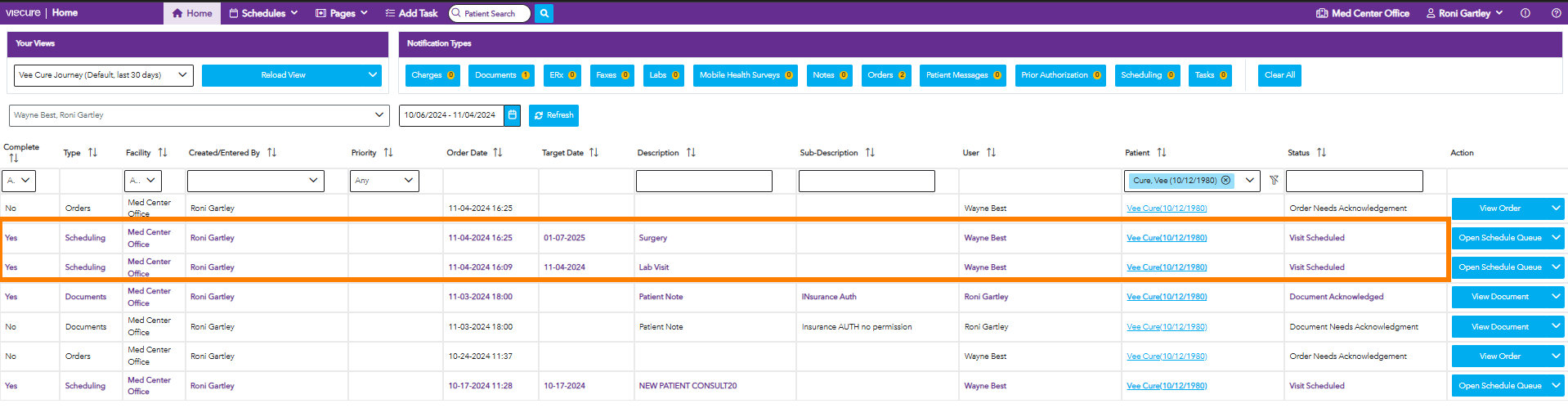The image size is (1568, 417).
Task: Toggle the Labs notification type
Action: pyautogui.click(x=664, y=75)
